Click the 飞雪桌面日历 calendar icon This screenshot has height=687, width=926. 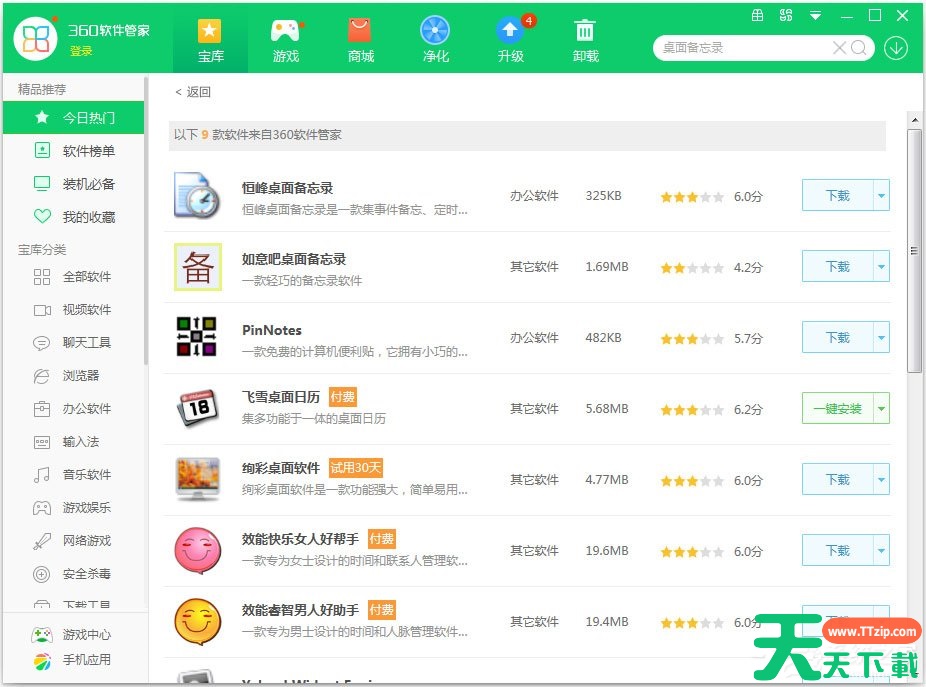click(x=197, y=408)
